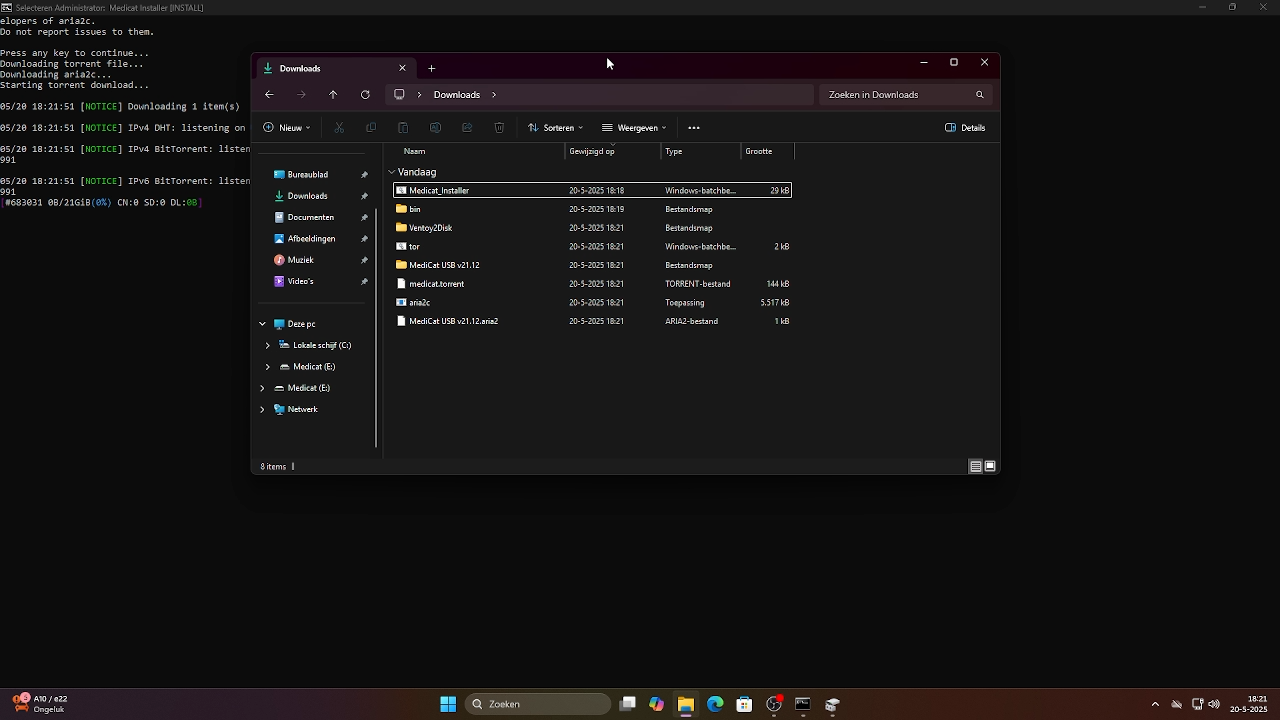
Task: Open Microsoft Store from the taskbar
Action: coord(744,704)
